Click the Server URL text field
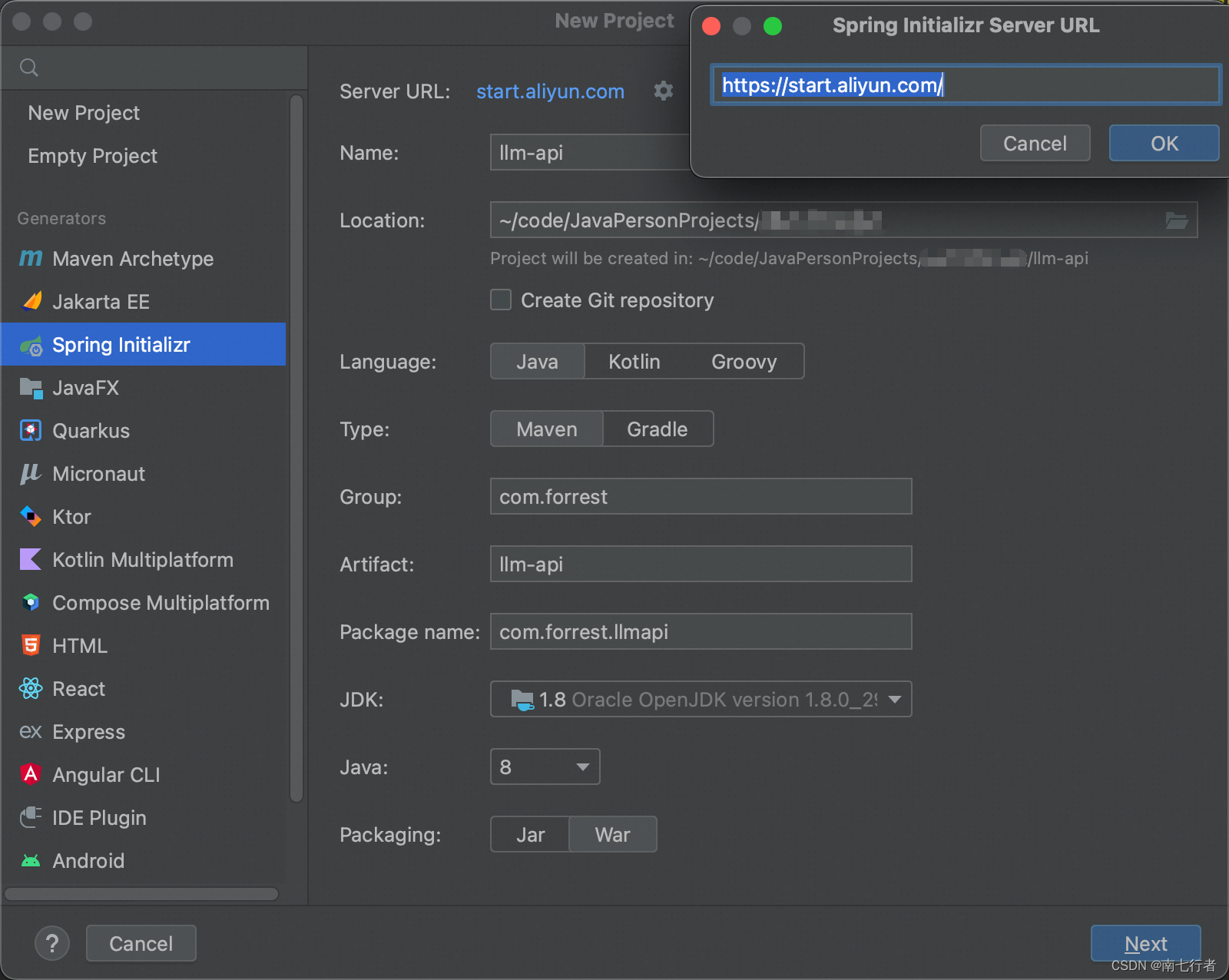The width and height of the screenshot is (1229, 980). click(966, 84)
